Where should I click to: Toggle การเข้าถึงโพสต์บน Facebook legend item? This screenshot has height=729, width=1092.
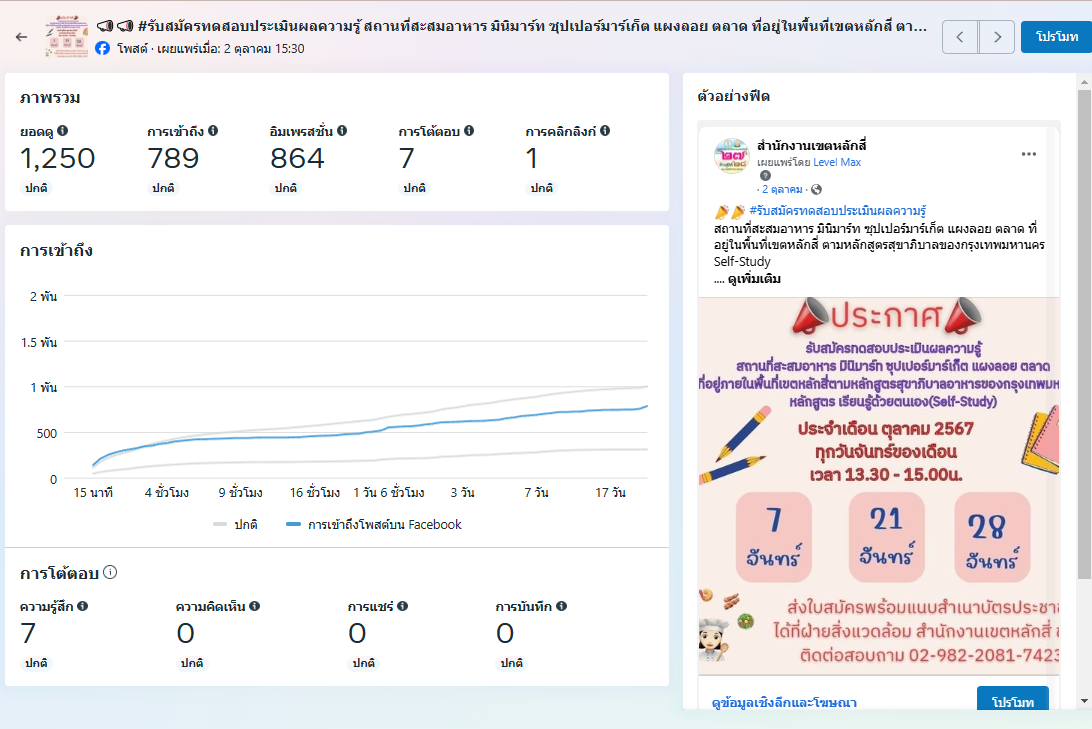(x=374, y=524)
